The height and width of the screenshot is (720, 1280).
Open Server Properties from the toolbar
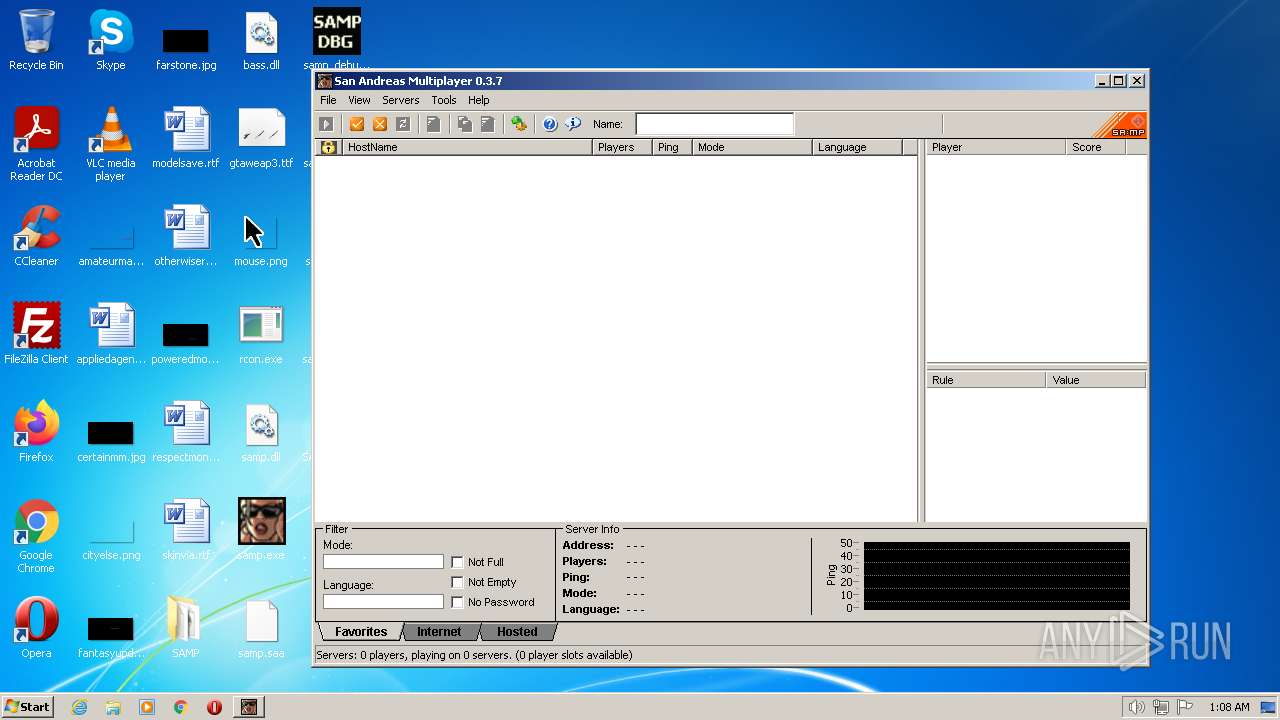pyautogui.click(x=488, y=124)
